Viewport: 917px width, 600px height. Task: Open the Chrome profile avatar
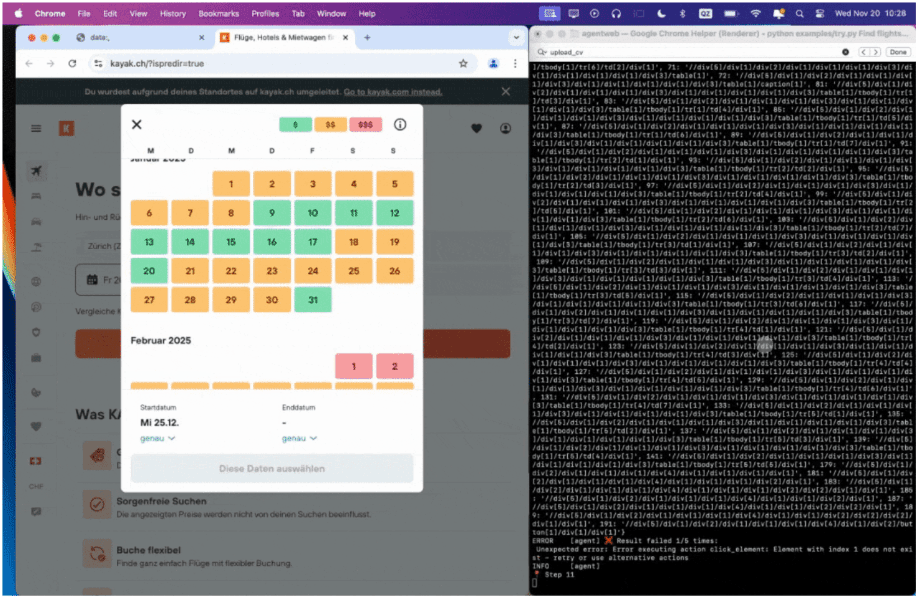[x=494, y=64]
